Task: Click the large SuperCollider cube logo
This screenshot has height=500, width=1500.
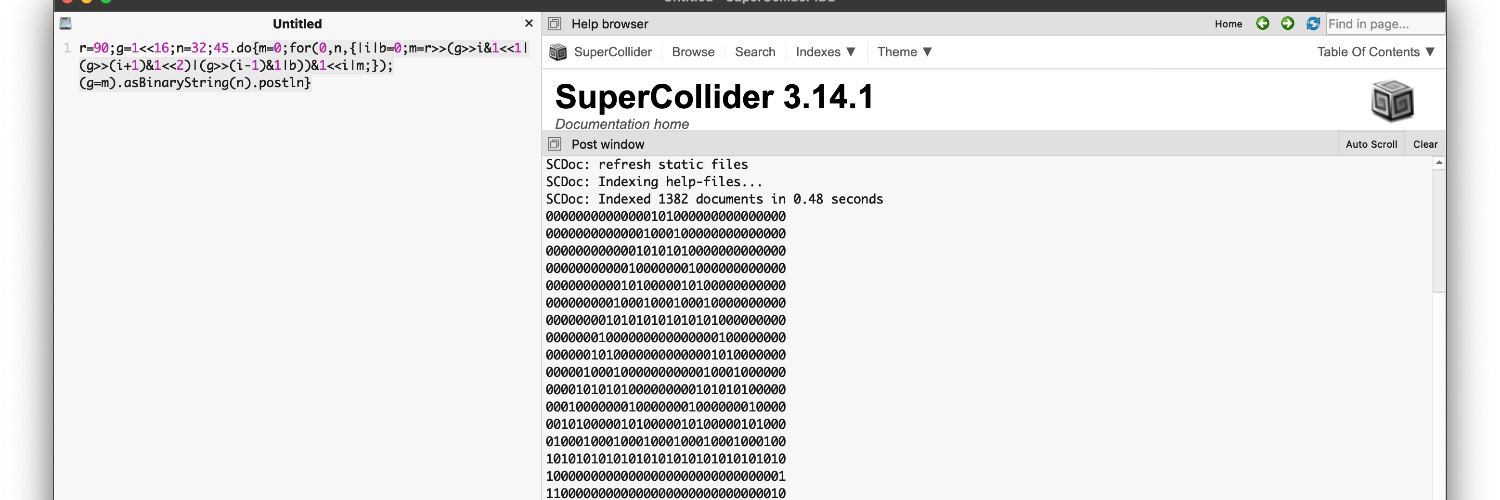Action: click(1392, 101)
